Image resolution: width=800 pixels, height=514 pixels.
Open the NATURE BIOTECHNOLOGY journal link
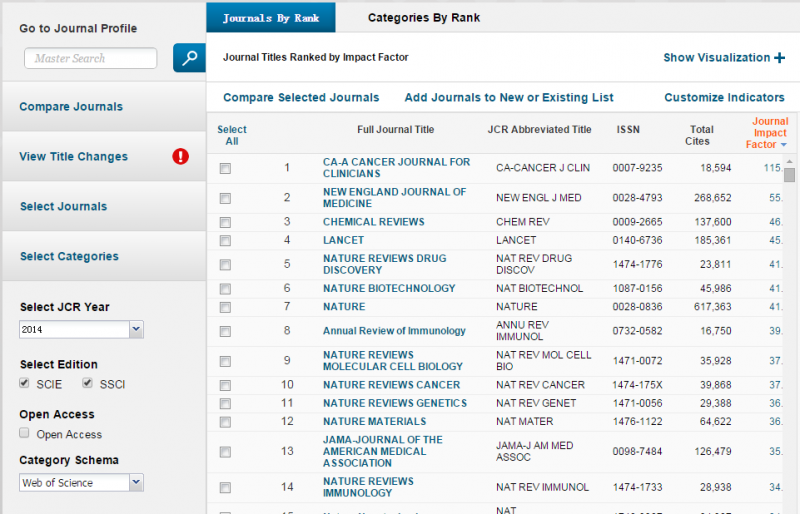pyautogui.click(x=389, y=288)
